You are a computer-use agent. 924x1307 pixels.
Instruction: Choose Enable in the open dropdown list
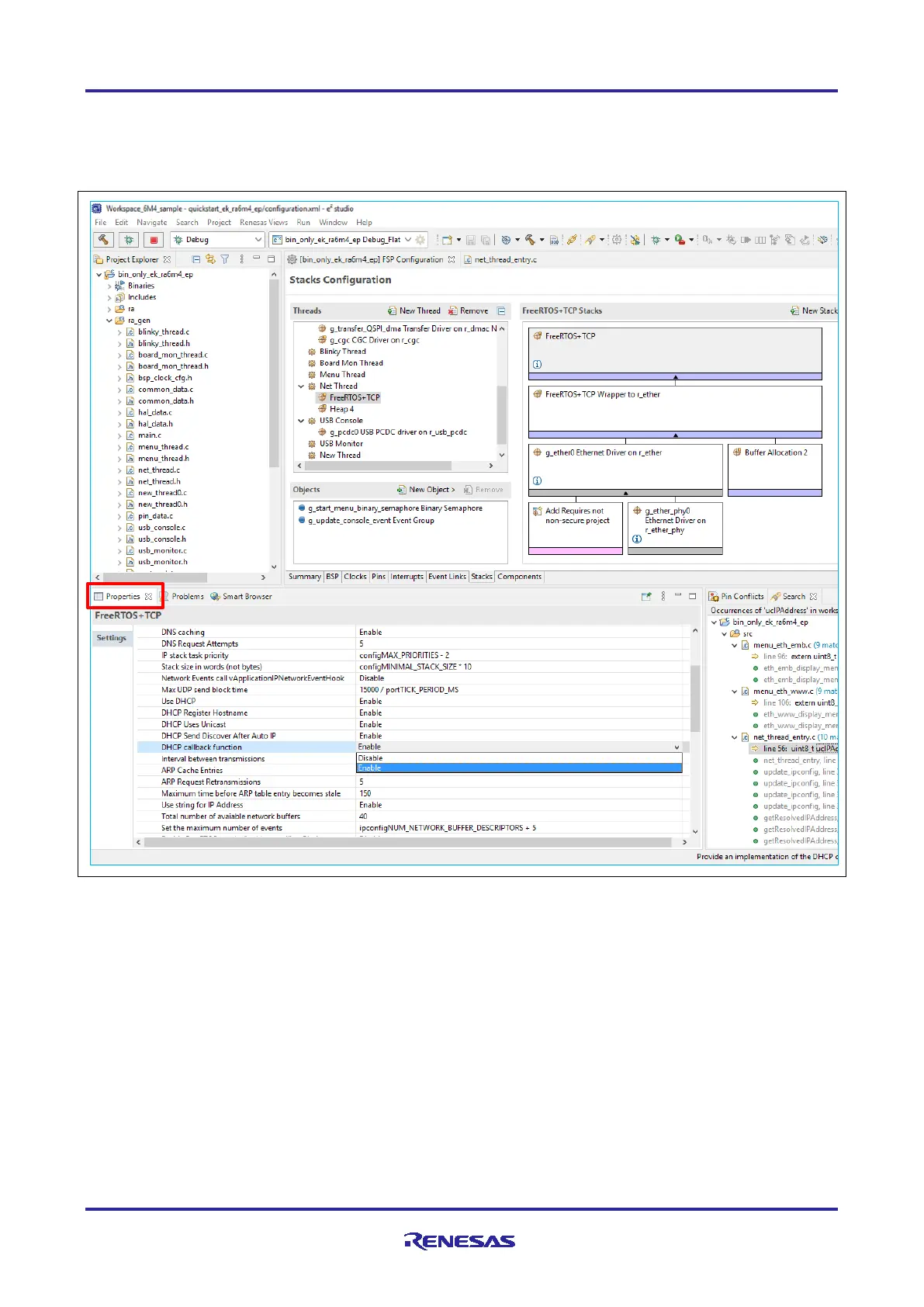(519, 768)
